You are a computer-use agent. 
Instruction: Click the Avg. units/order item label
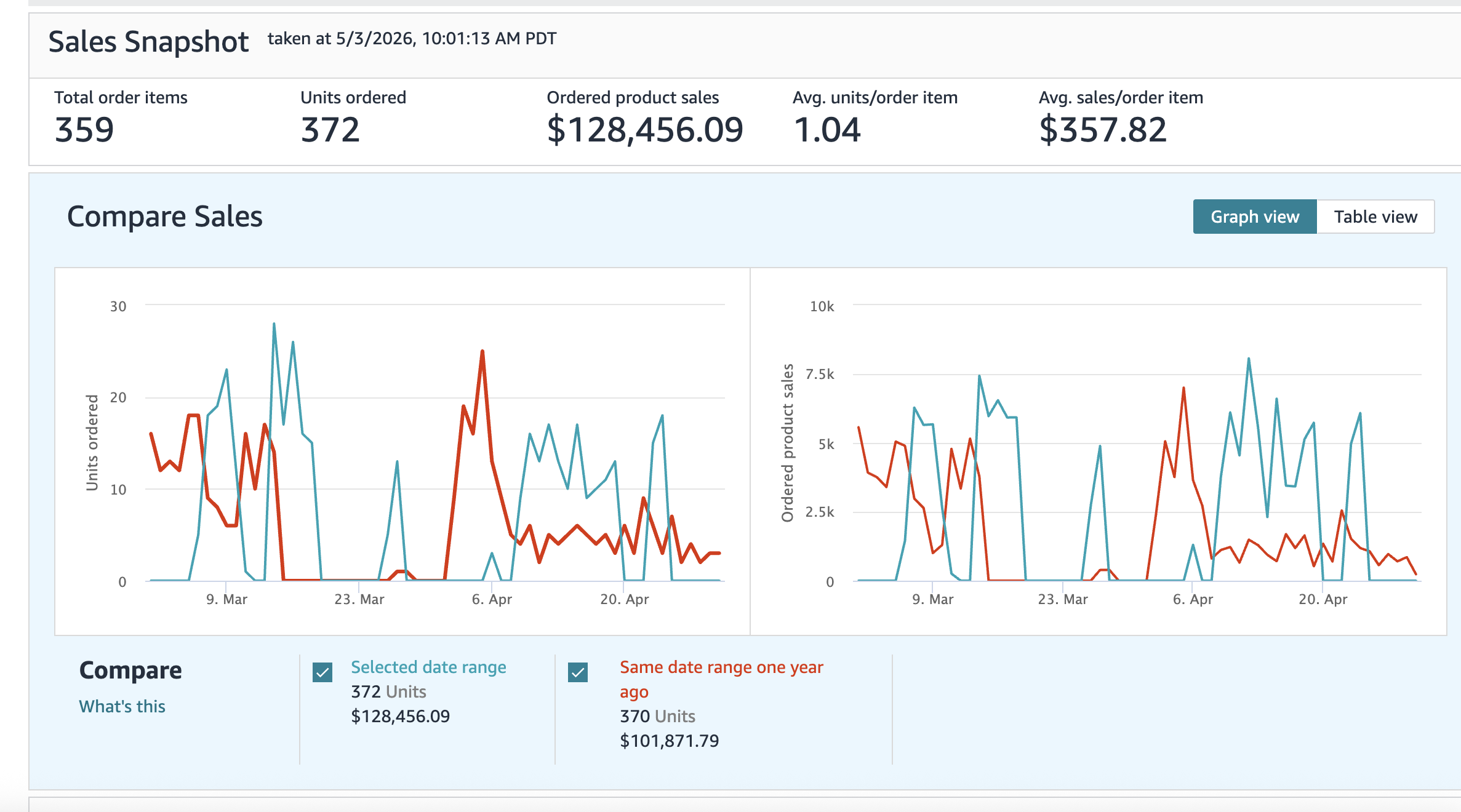875,97
